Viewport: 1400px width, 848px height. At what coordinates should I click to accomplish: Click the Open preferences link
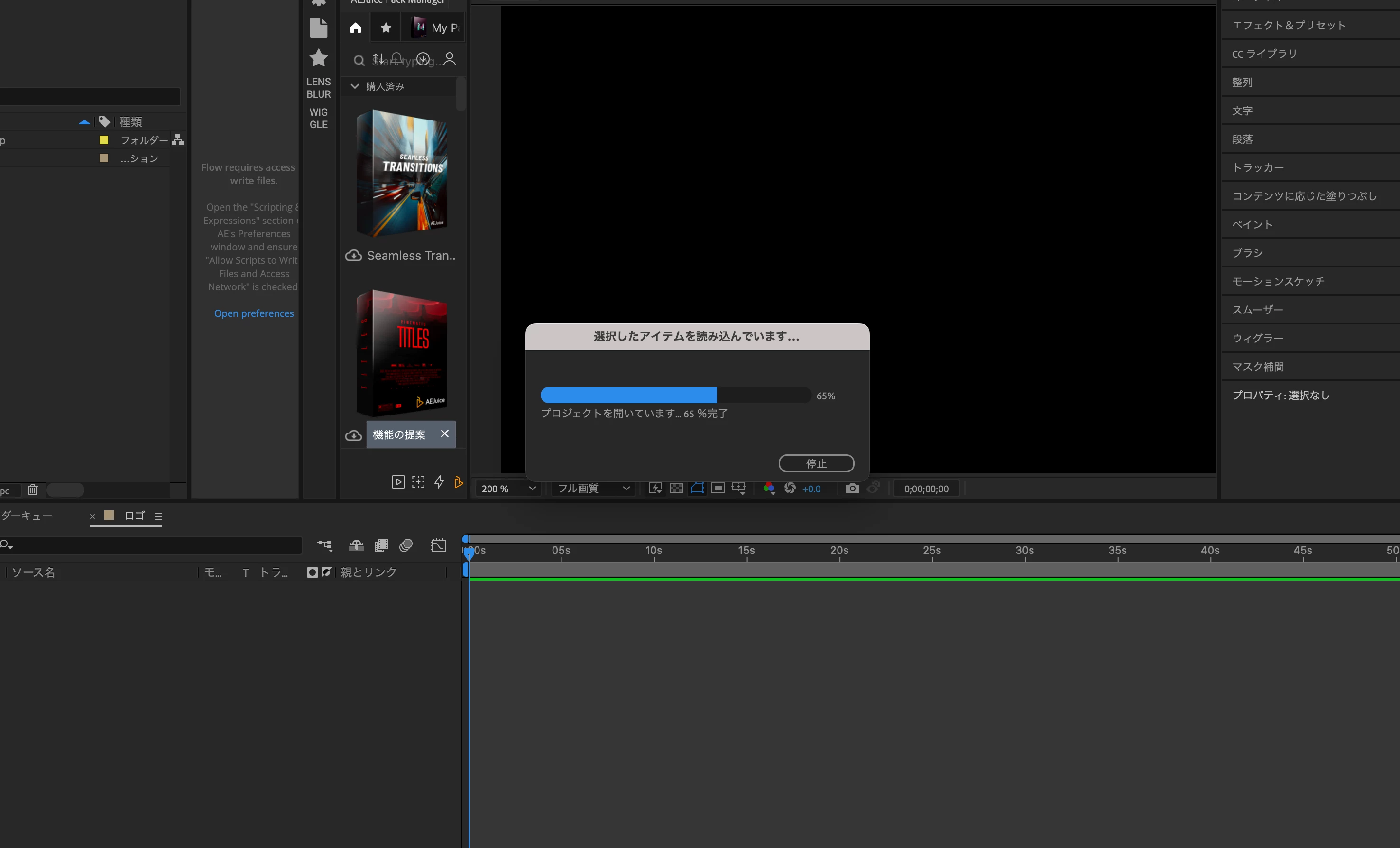point(254,313)
